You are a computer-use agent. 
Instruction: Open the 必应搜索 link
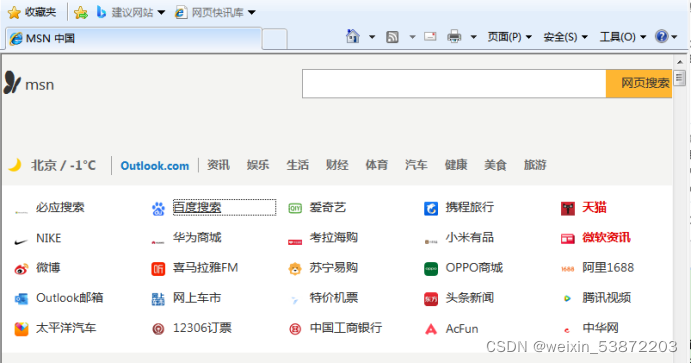(x=60, y=207)
